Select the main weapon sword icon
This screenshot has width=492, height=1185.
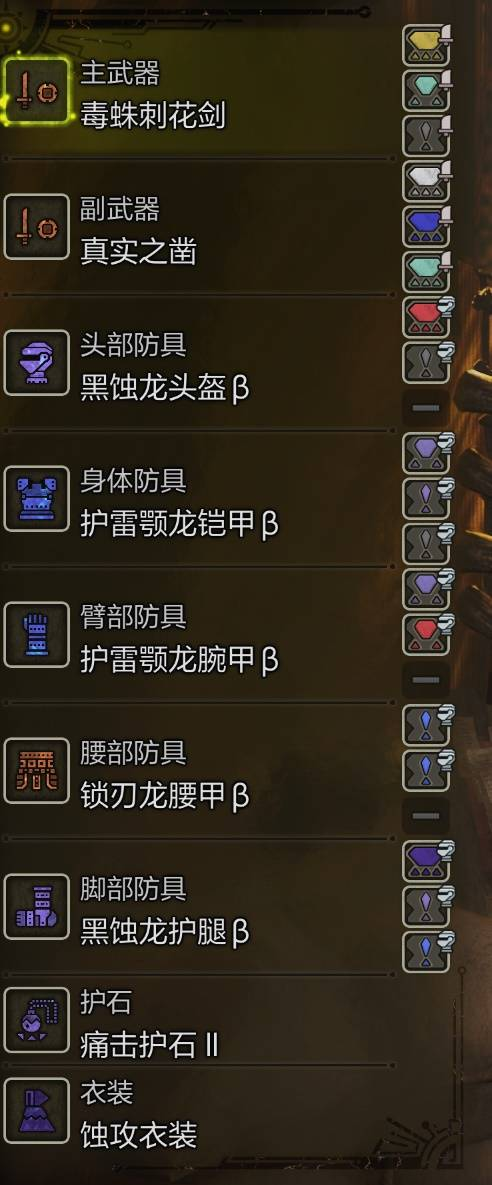[x=36, y=91]
